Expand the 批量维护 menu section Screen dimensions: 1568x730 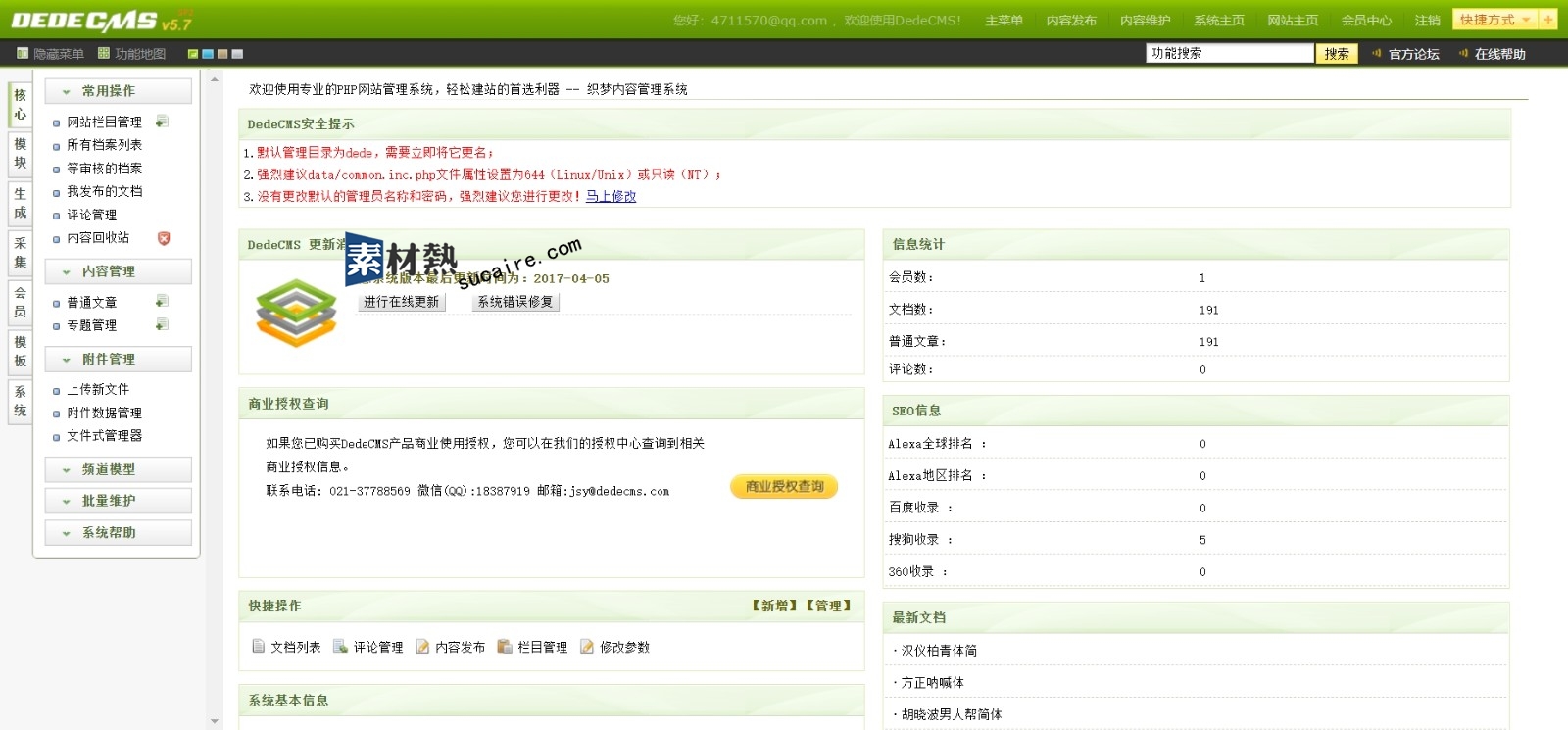(x=118, y=501)
